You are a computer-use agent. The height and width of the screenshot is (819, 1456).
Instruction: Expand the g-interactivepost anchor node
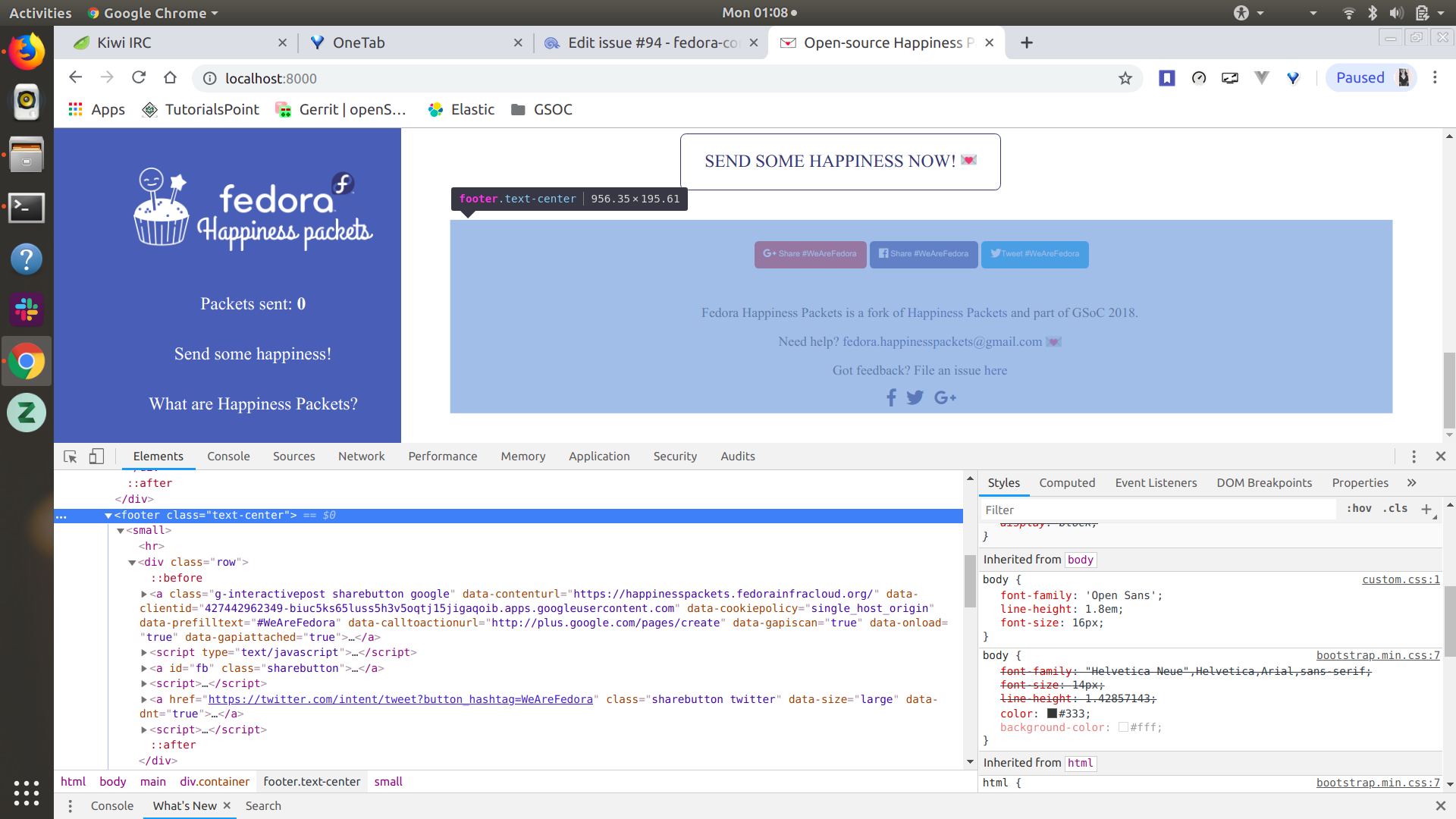(144, 595)
